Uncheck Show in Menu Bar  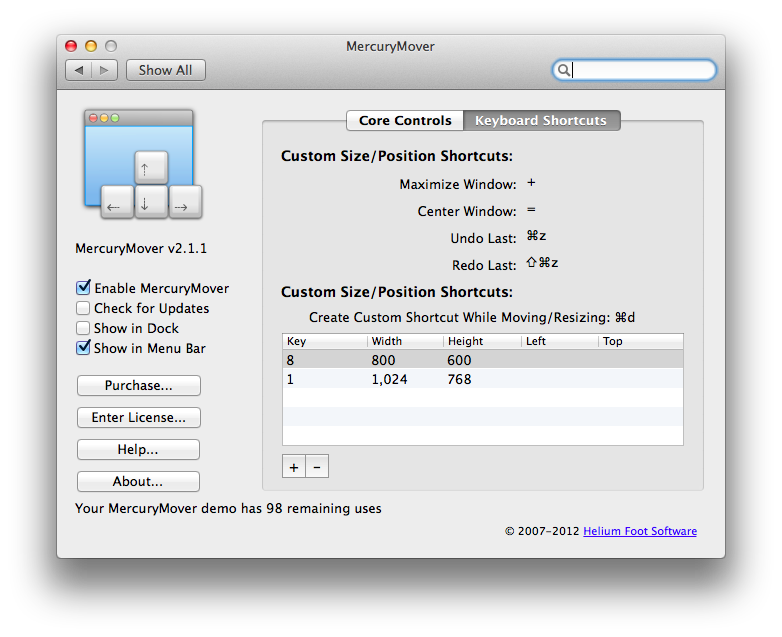tap(84, 348)
